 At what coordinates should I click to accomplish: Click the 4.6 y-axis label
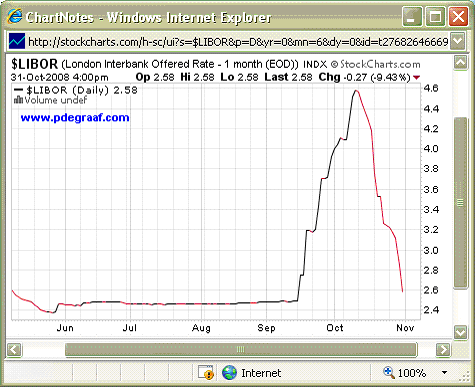[431, 88]
